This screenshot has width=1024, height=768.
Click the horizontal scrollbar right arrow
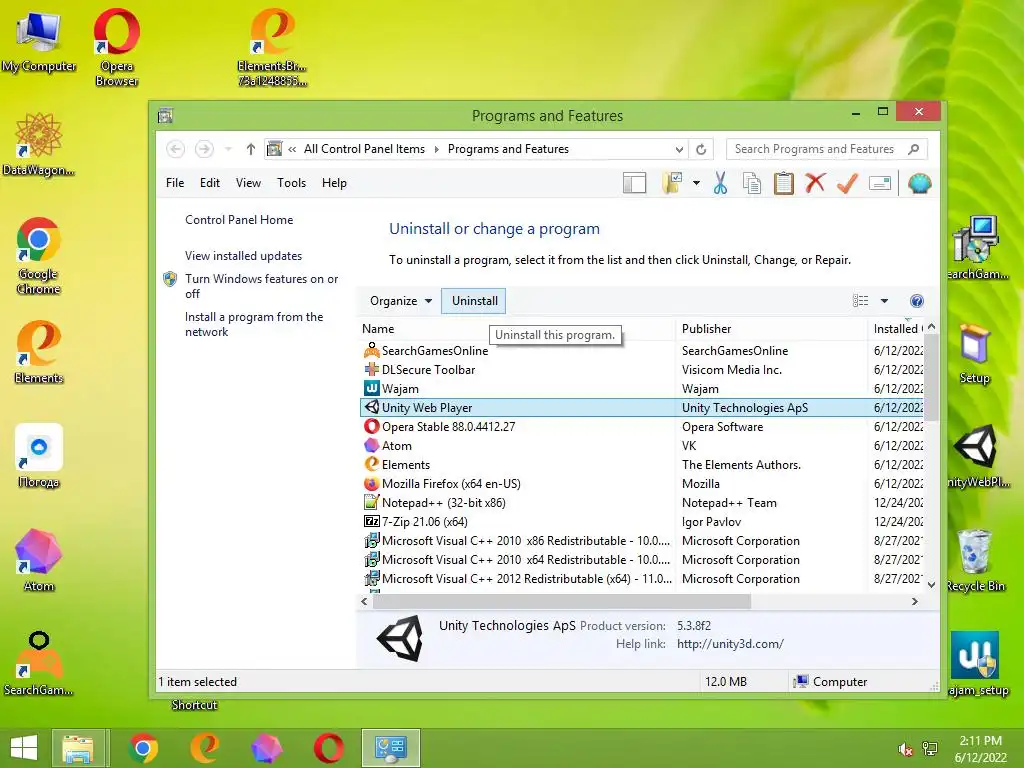[x=915, y=601]
